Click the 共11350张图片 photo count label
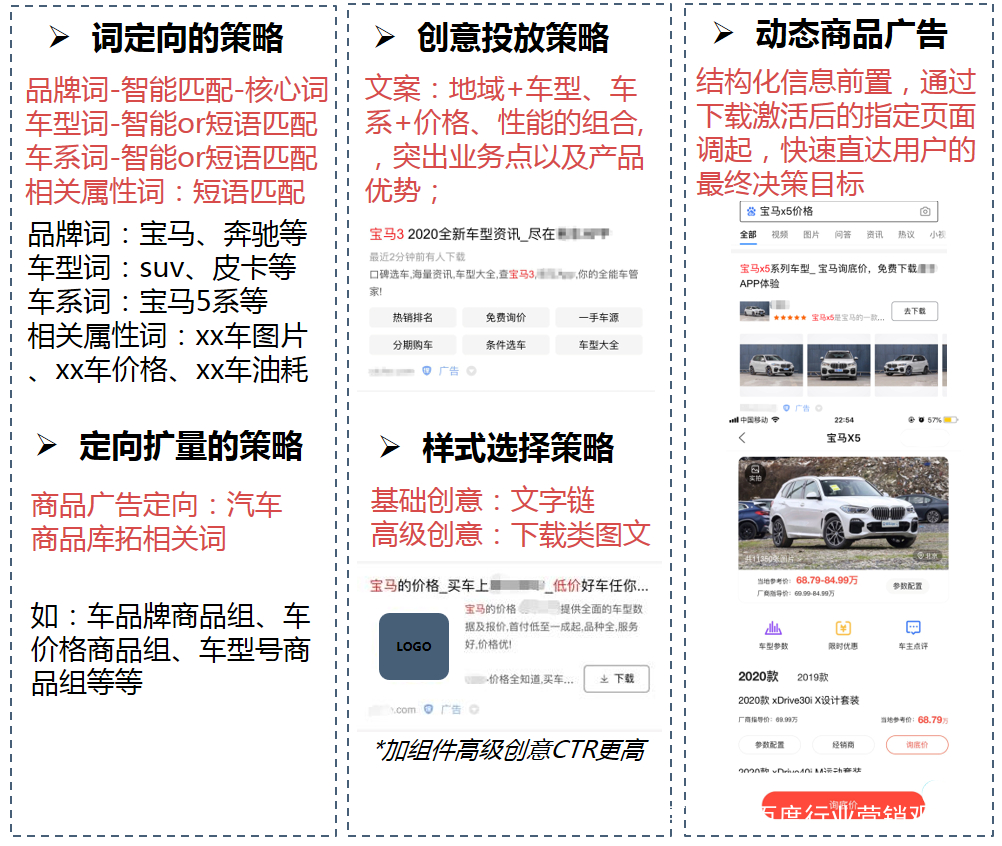This screenshot has height=846, width=1002. (x=769, y=558)
